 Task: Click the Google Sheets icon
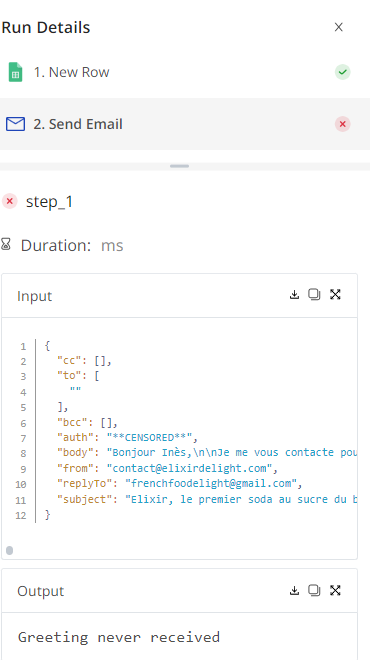tap(16, 72)
